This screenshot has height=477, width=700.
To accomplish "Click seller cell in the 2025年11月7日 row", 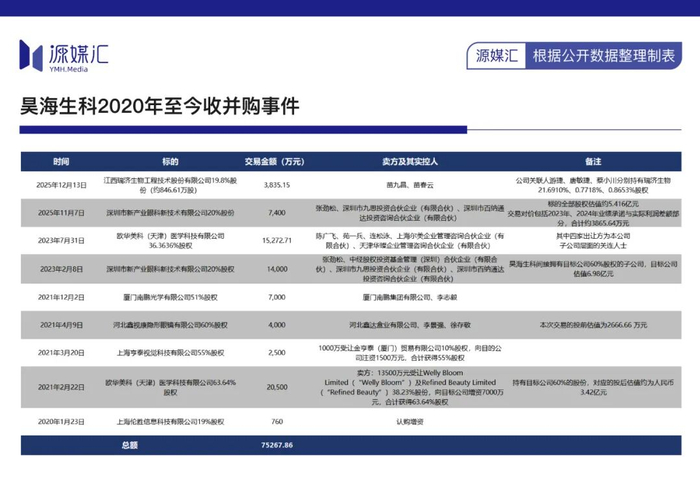I will coord(410,213).
